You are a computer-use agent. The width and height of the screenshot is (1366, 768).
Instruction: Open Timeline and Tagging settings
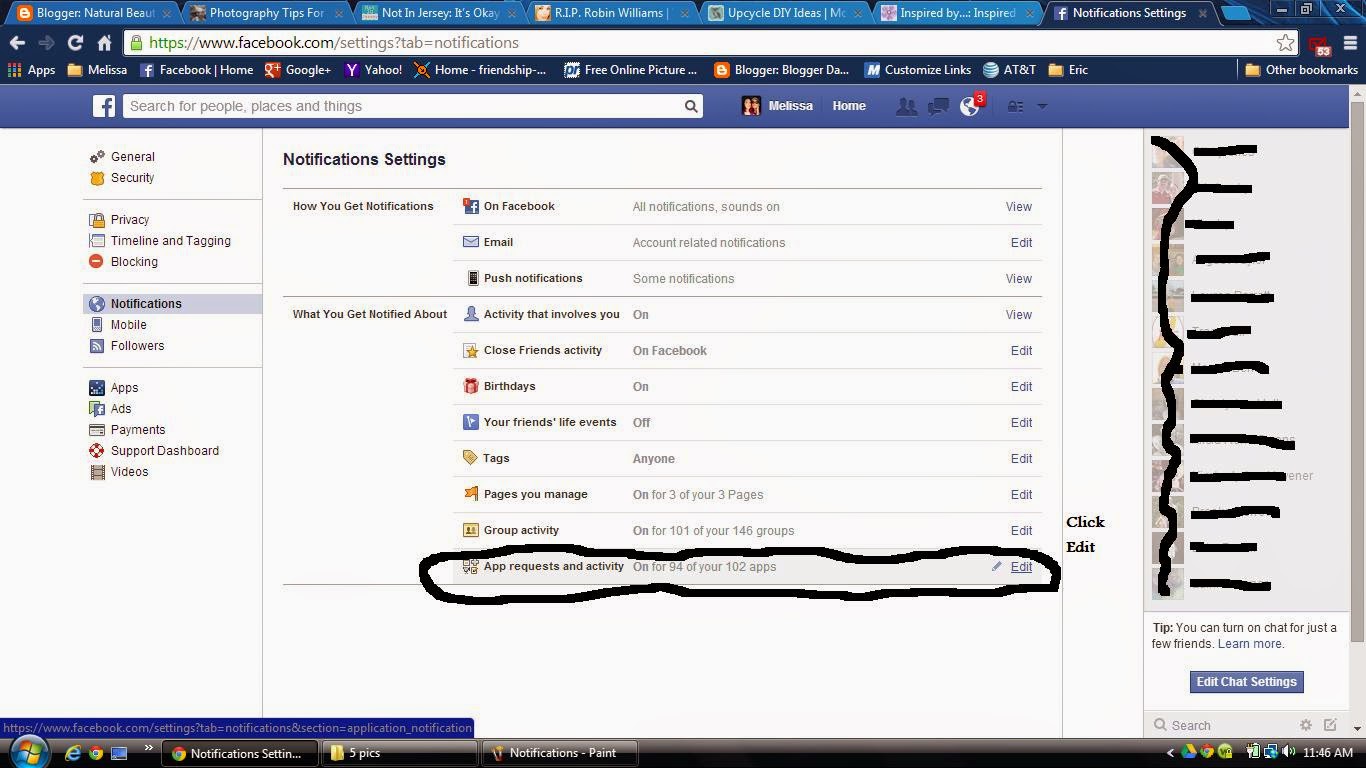[170, 241]
